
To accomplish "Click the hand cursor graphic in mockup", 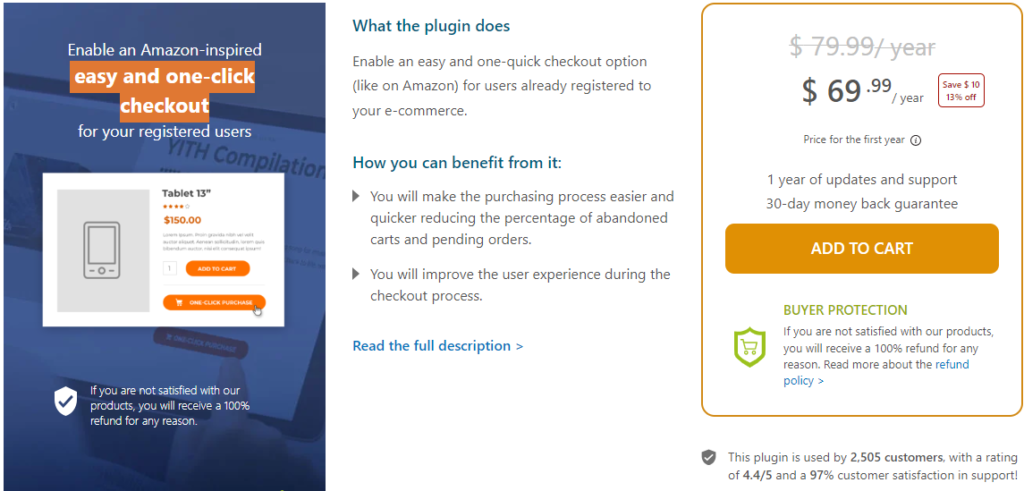I will [x=257, y=309].
